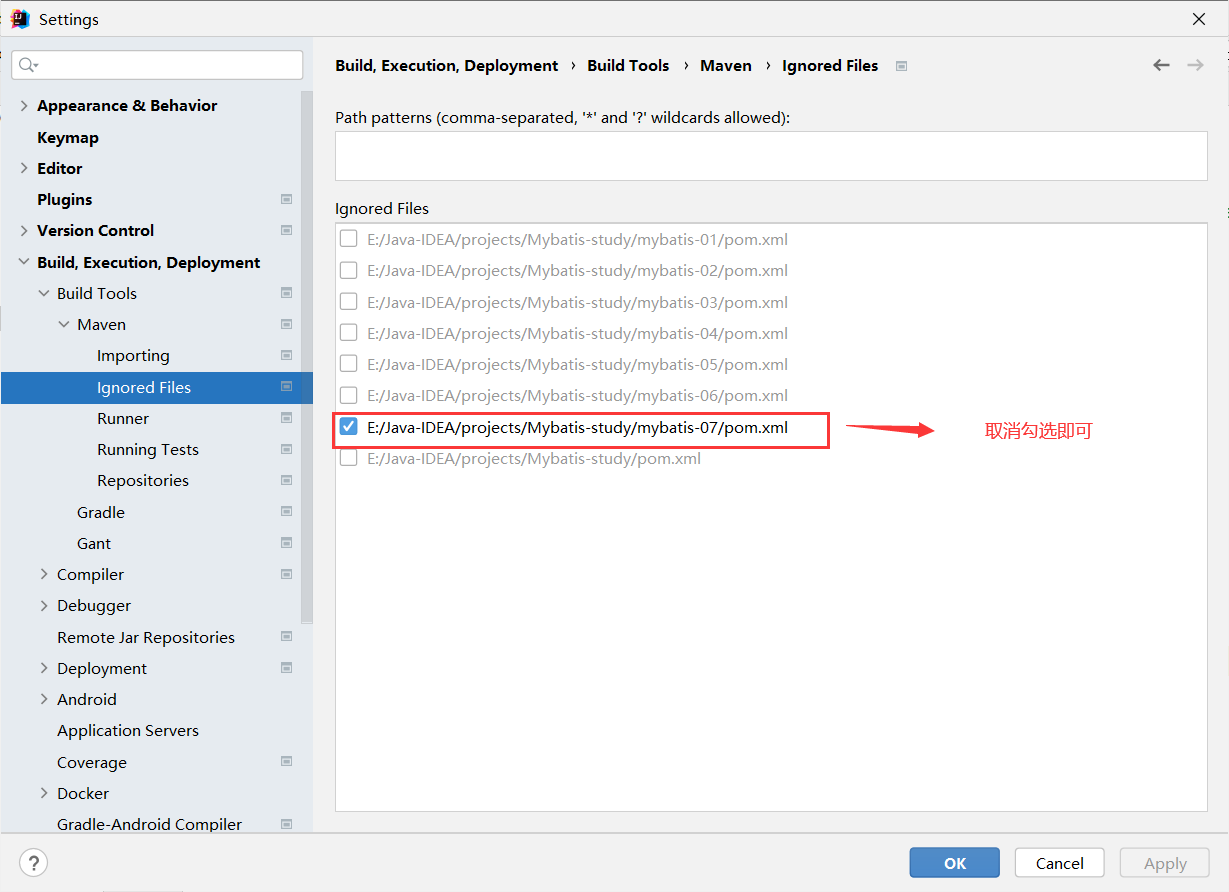Click the project-level icon beside Gradle
Image resolution: width=1229 pixels, height=892 pixels.
coord(286,512)
